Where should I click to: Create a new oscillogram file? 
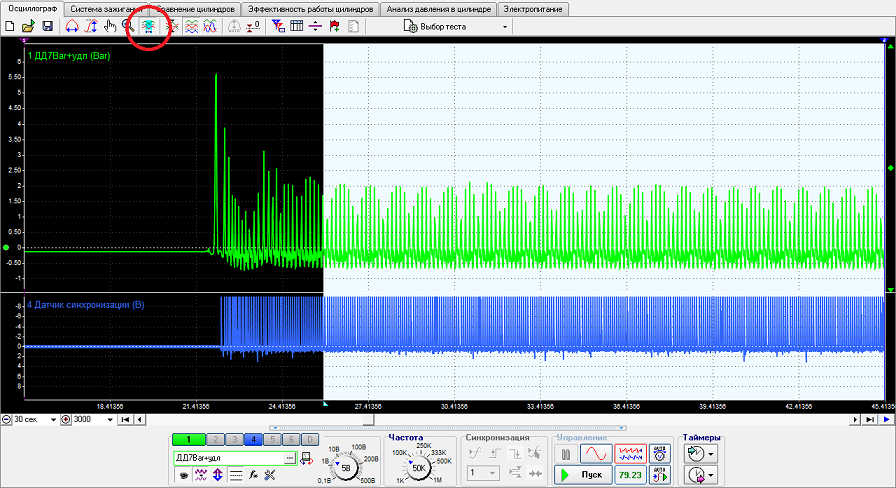tap(10, 26)
